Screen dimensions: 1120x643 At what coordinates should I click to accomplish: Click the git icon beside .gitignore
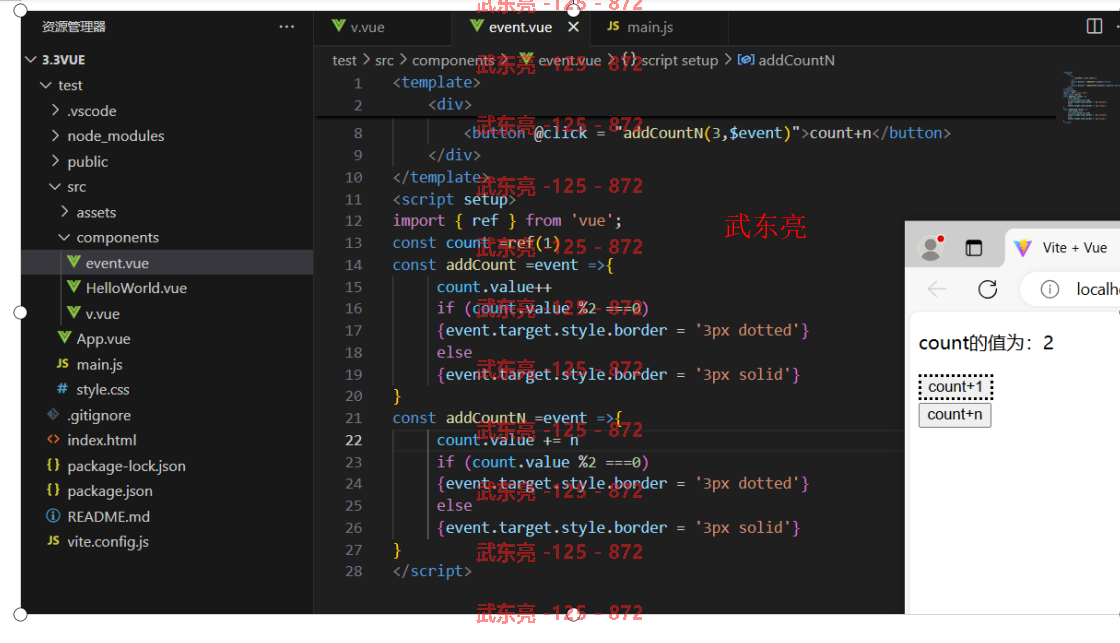tap(53, 414)
